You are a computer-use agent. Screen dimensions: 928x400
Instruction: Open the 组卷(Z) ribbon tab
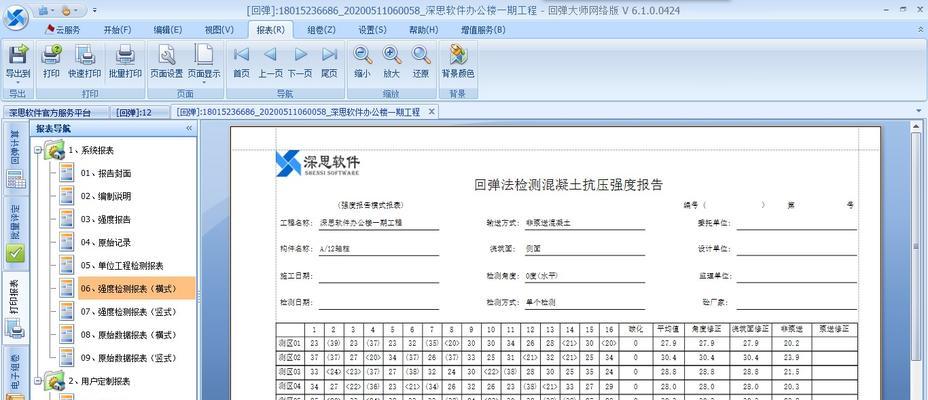321,30
